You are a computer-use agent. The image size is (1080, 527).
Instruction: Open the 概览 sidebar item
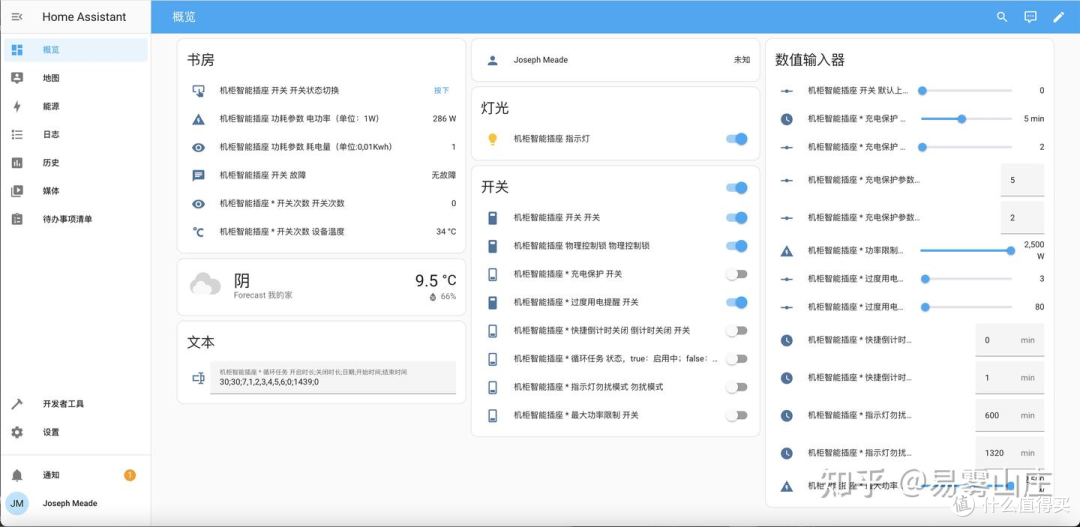76,50
